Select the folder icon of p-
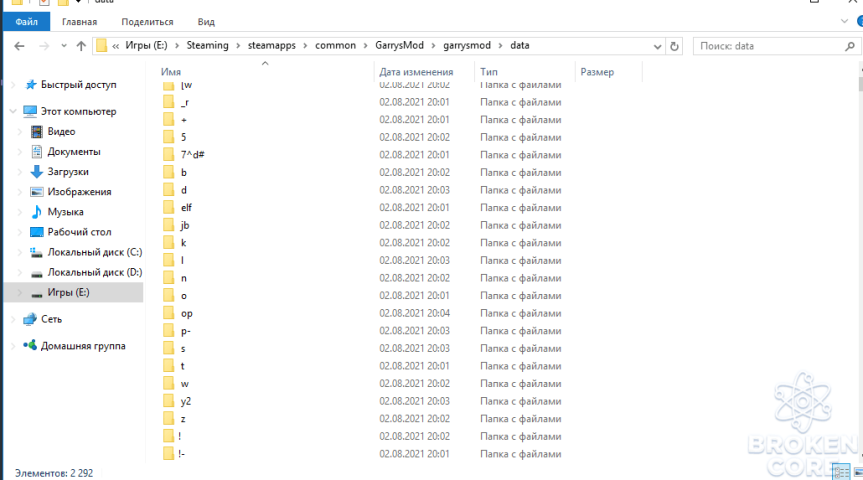The image size is (863, 480). pos(168,331)
